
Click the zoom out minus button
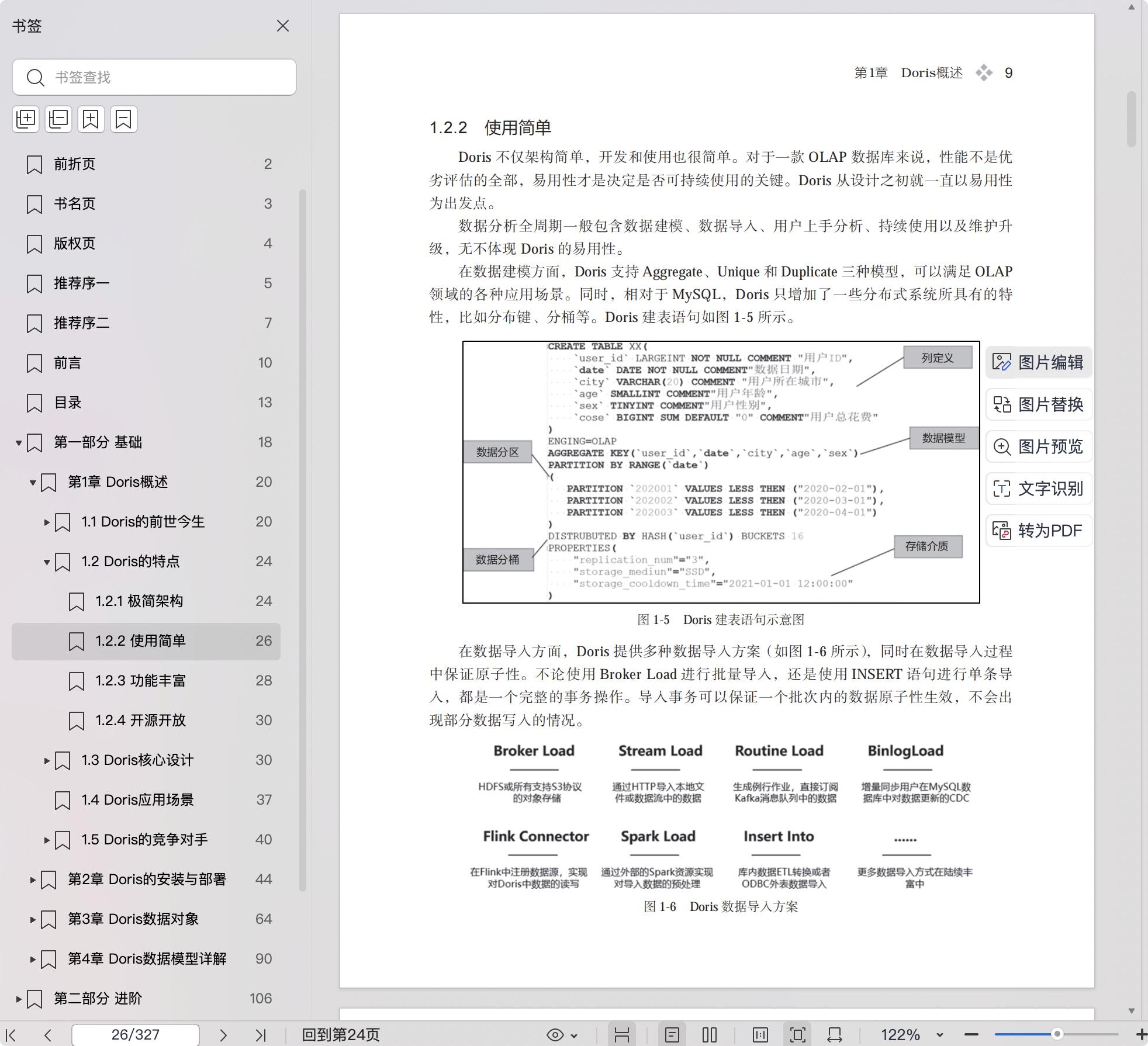pyautogui.click(x=971, y=1035)
